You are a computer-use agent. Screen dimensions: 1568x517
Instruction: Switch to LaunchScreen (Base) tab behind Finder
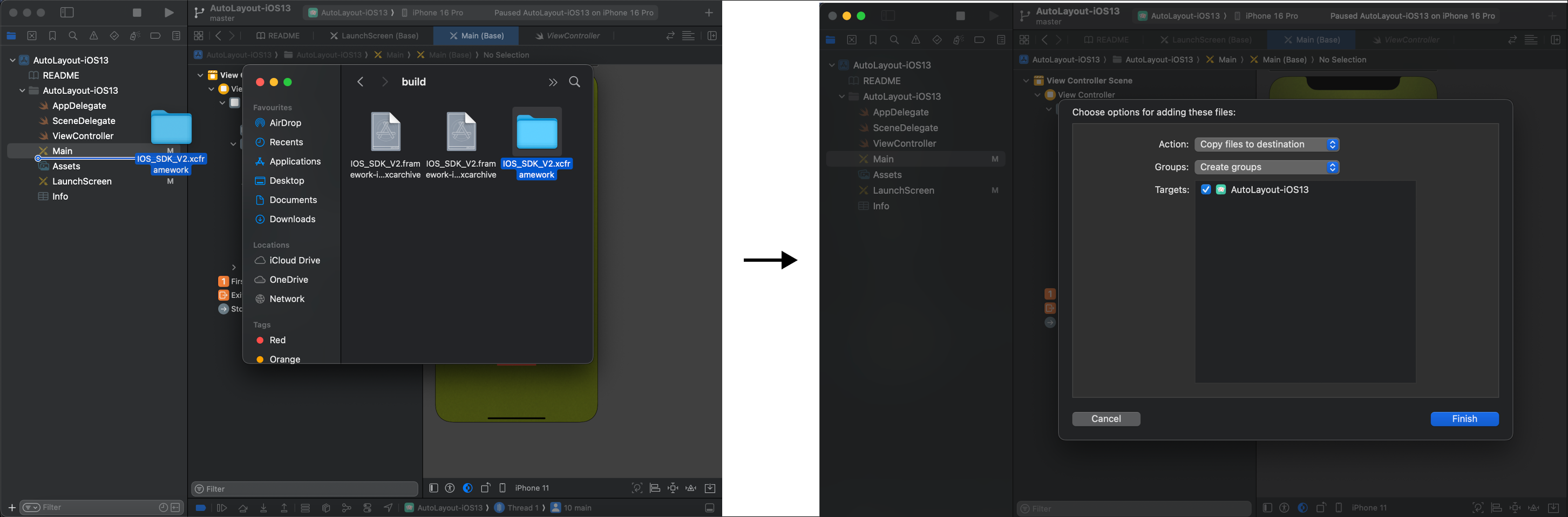(375, 36)
